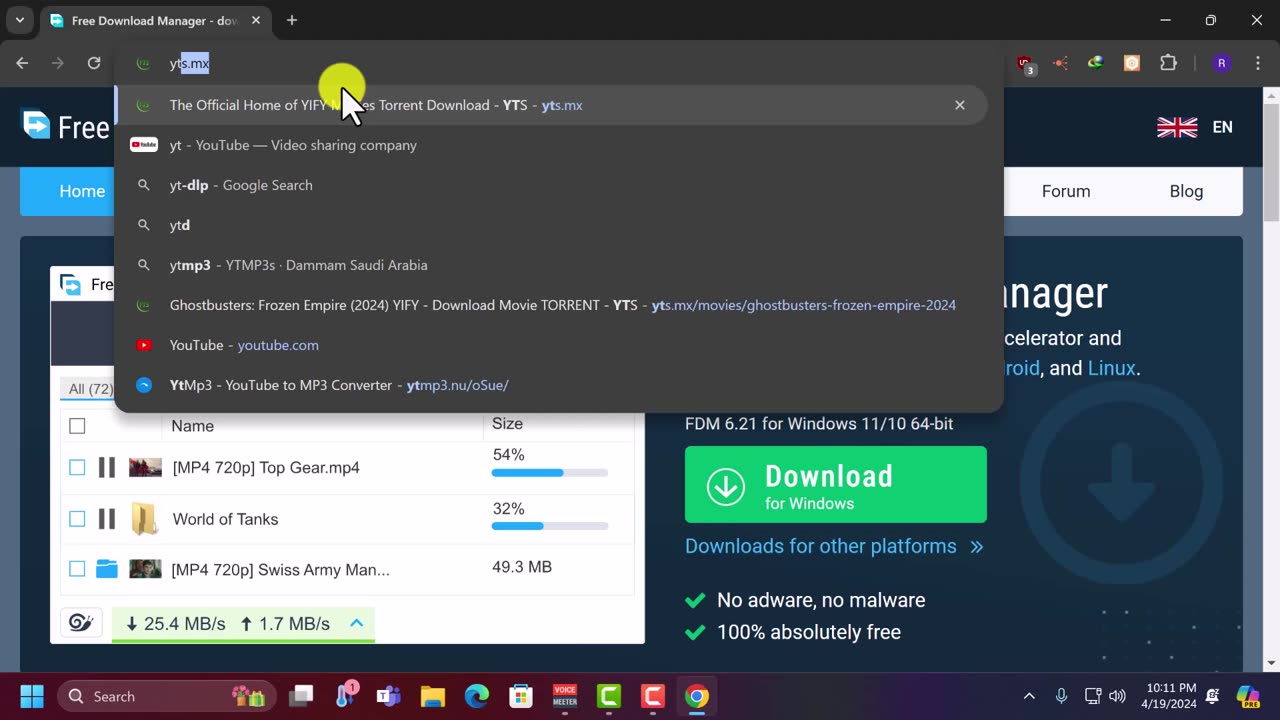Click the forward navigation arrow

tap(58, 63)
